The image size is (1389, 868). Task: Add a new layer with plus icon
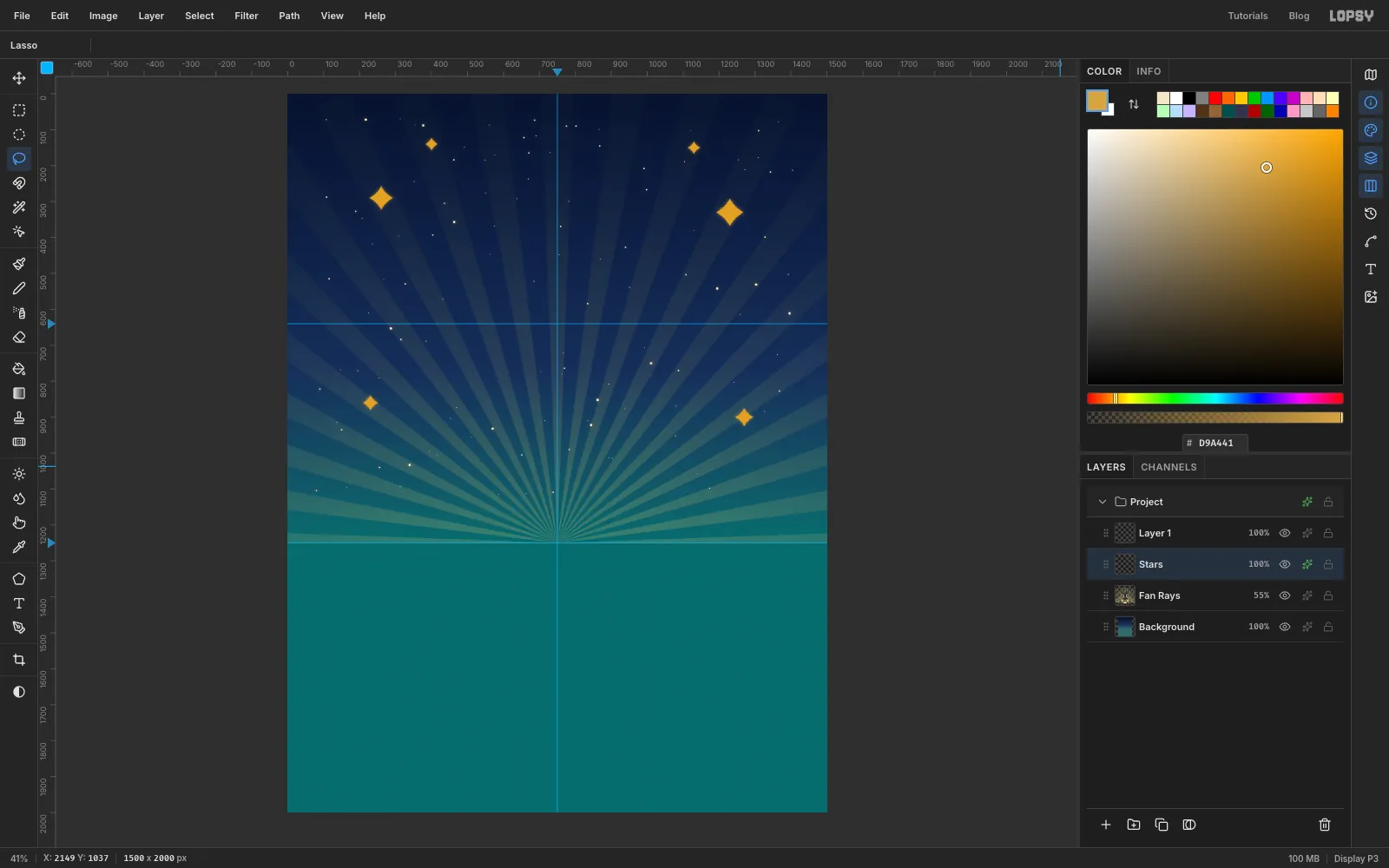(x=1106, y=825)
